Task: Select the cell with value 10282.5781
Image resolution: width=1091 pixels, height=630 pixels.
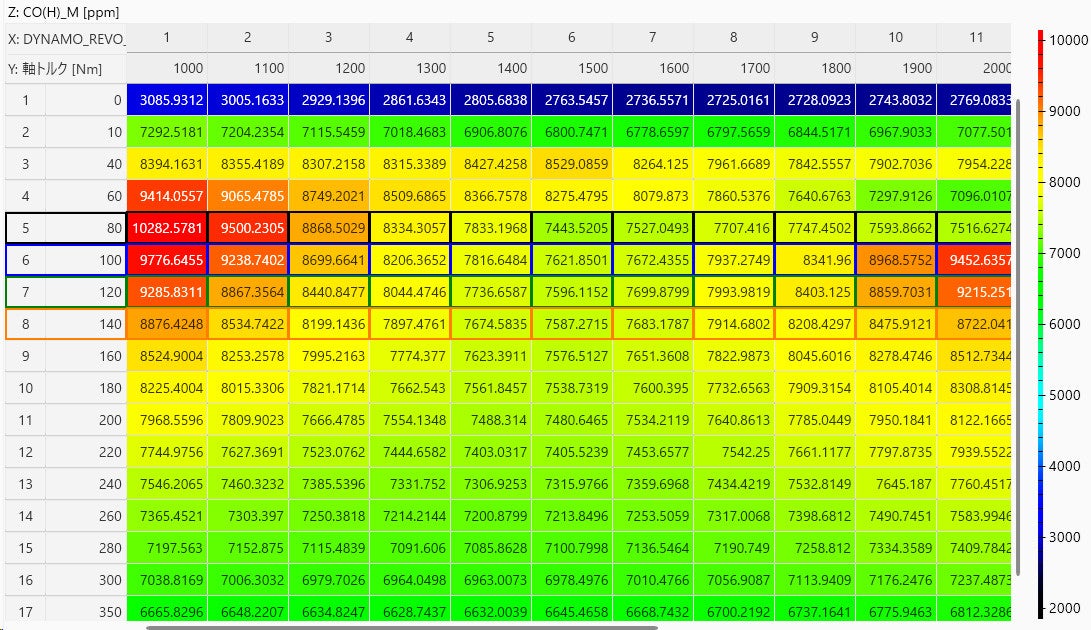Action: 167,228
